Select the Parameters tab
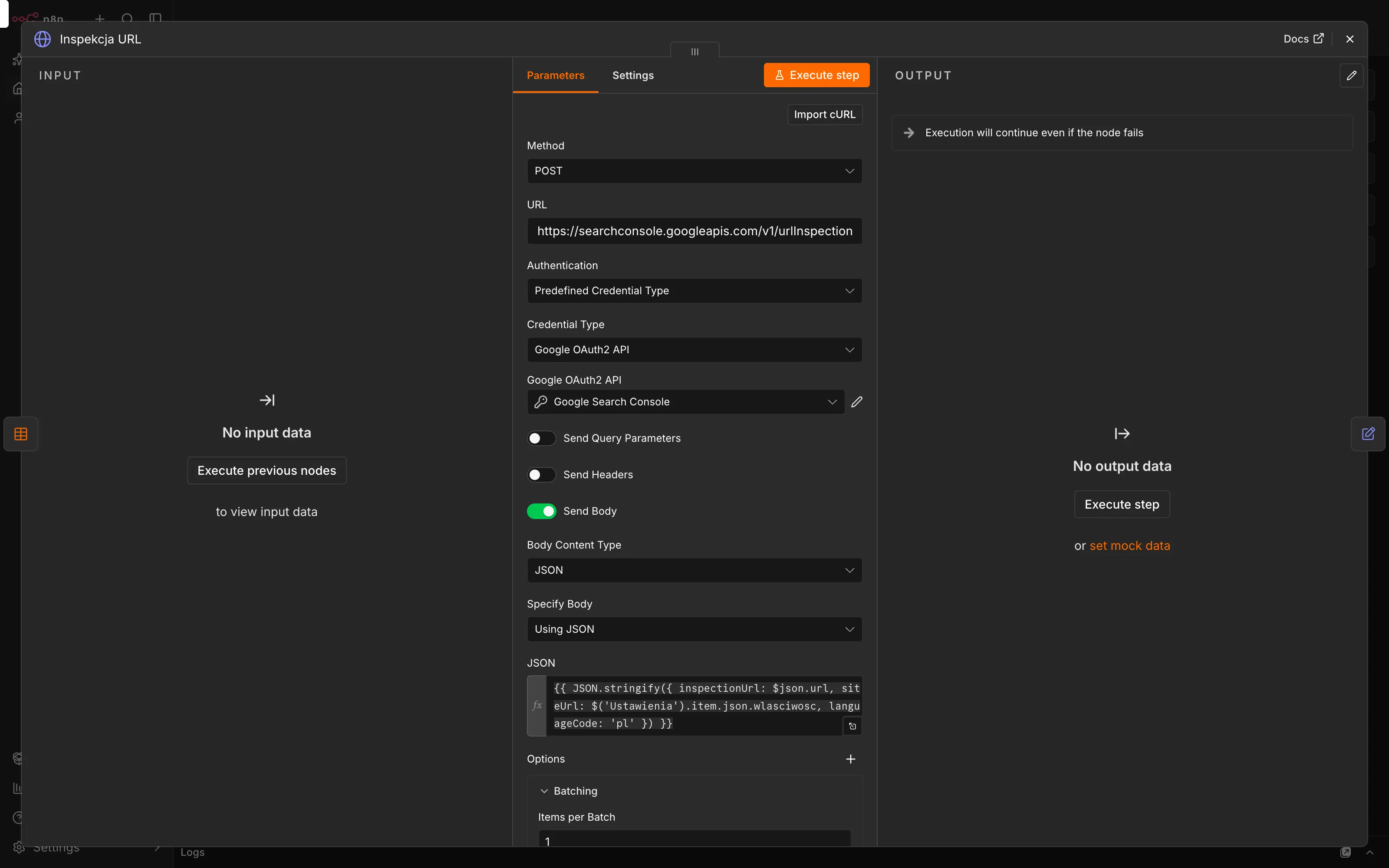The image size is (1389, 868). click(555, 75)
